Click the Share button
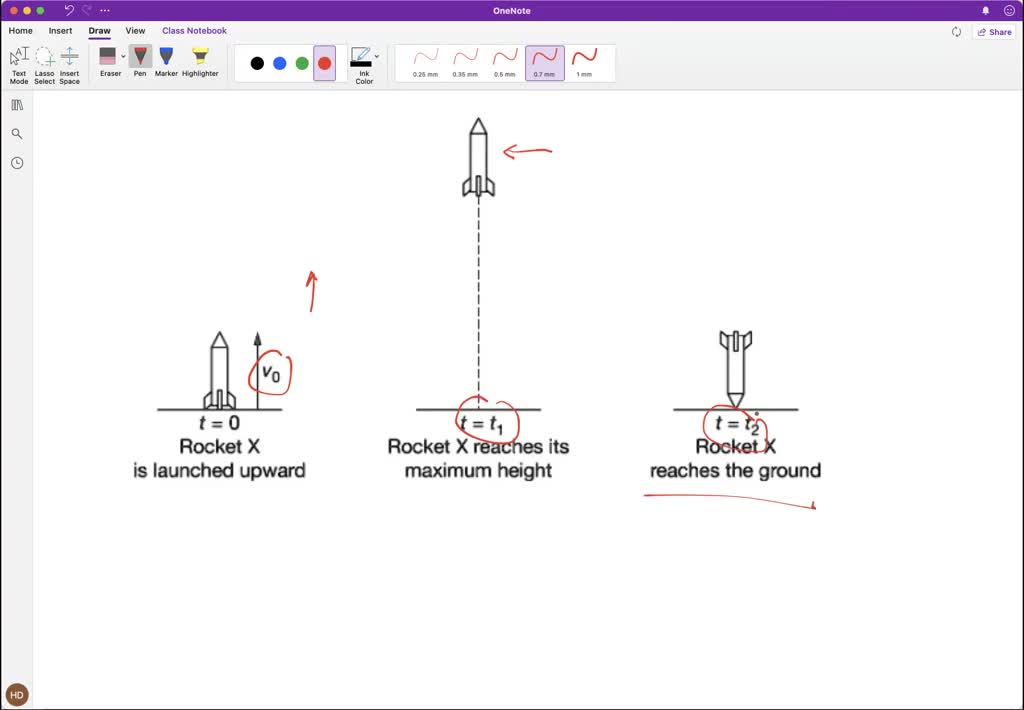1024x710 pixels. (994, 31)
